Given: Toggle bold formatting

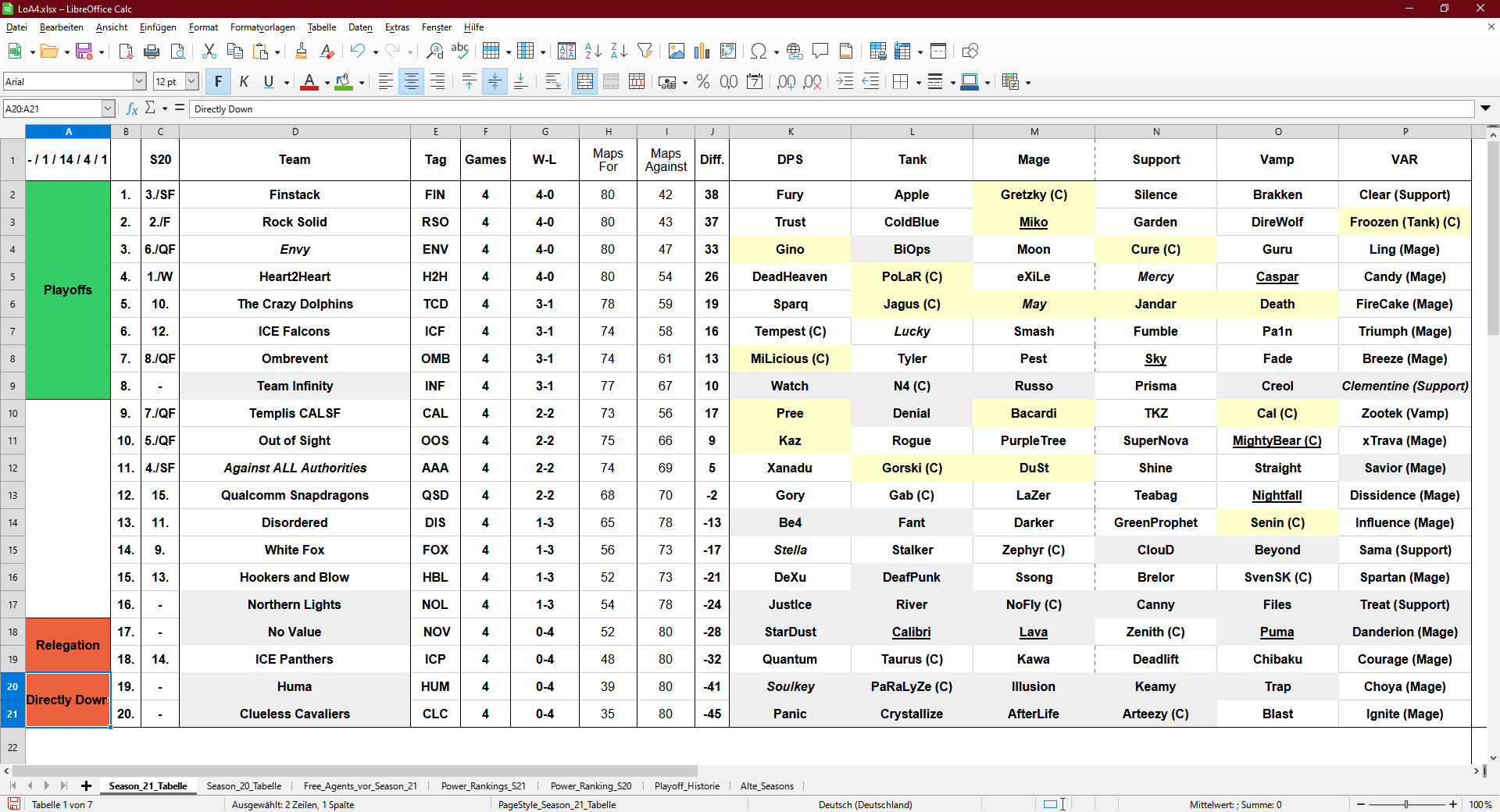Looking at the screenshot, I should [218, 82].
